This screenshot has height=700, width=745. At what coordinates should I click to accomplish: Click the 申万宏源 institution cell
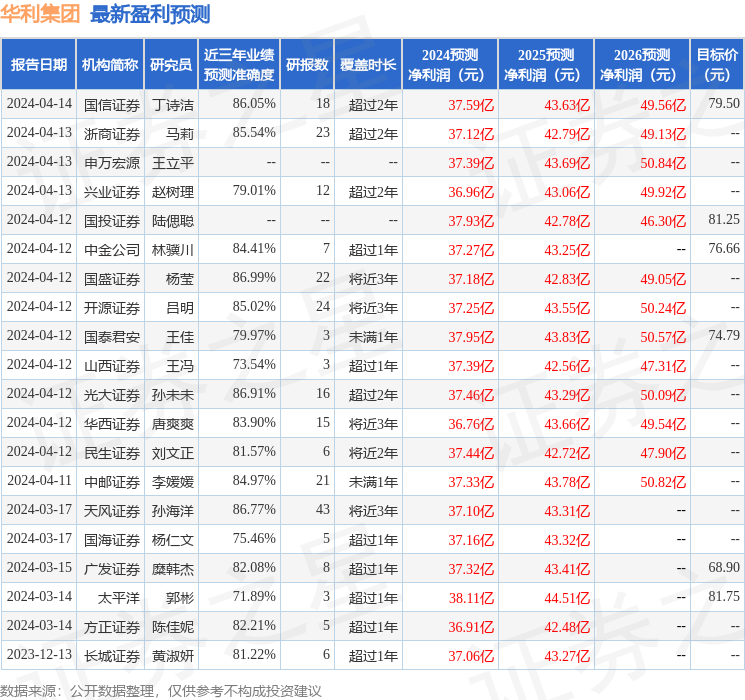click(x=112, y=163)
